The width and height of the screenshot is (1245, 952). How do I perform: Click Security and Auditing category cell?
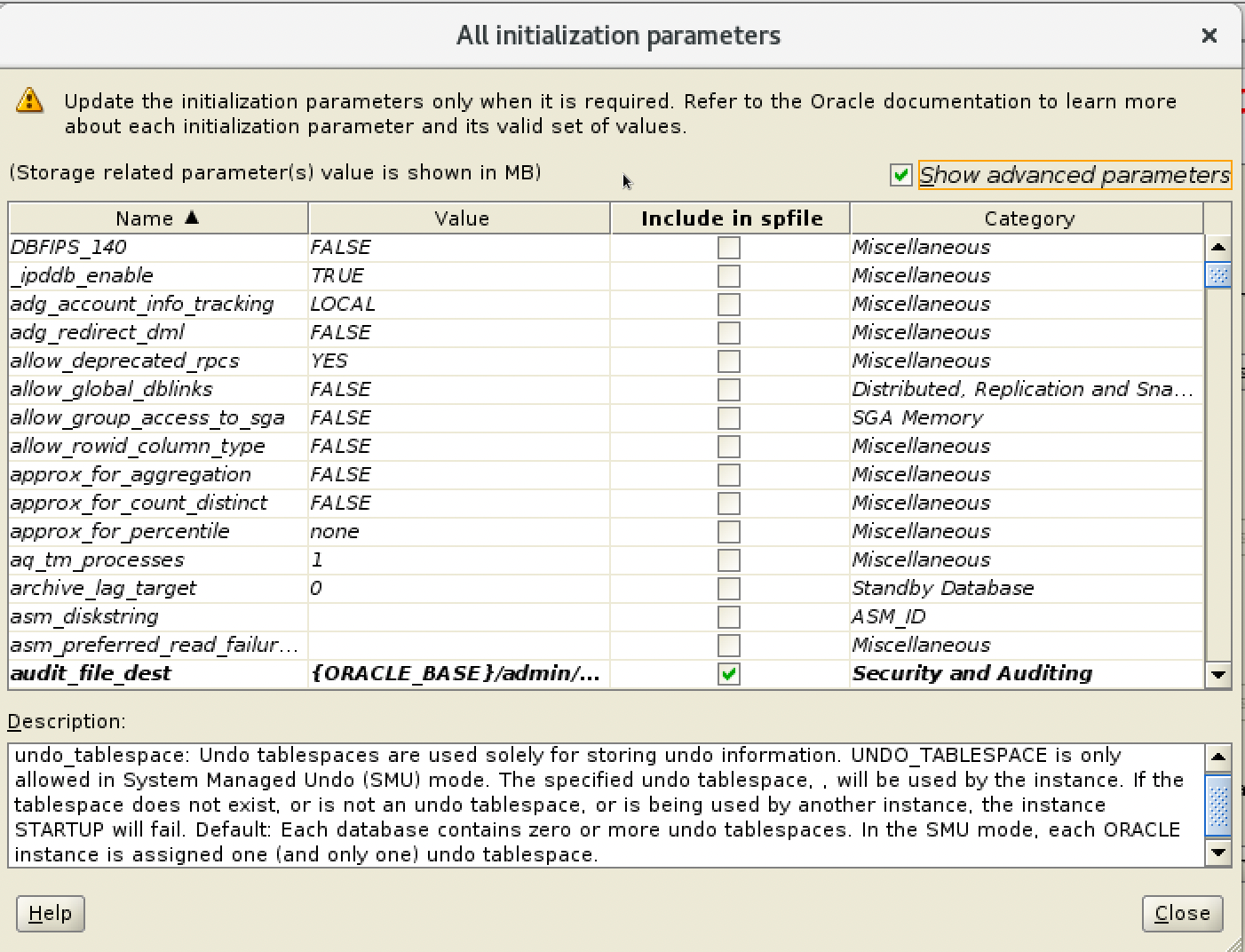click(1027, 673)
